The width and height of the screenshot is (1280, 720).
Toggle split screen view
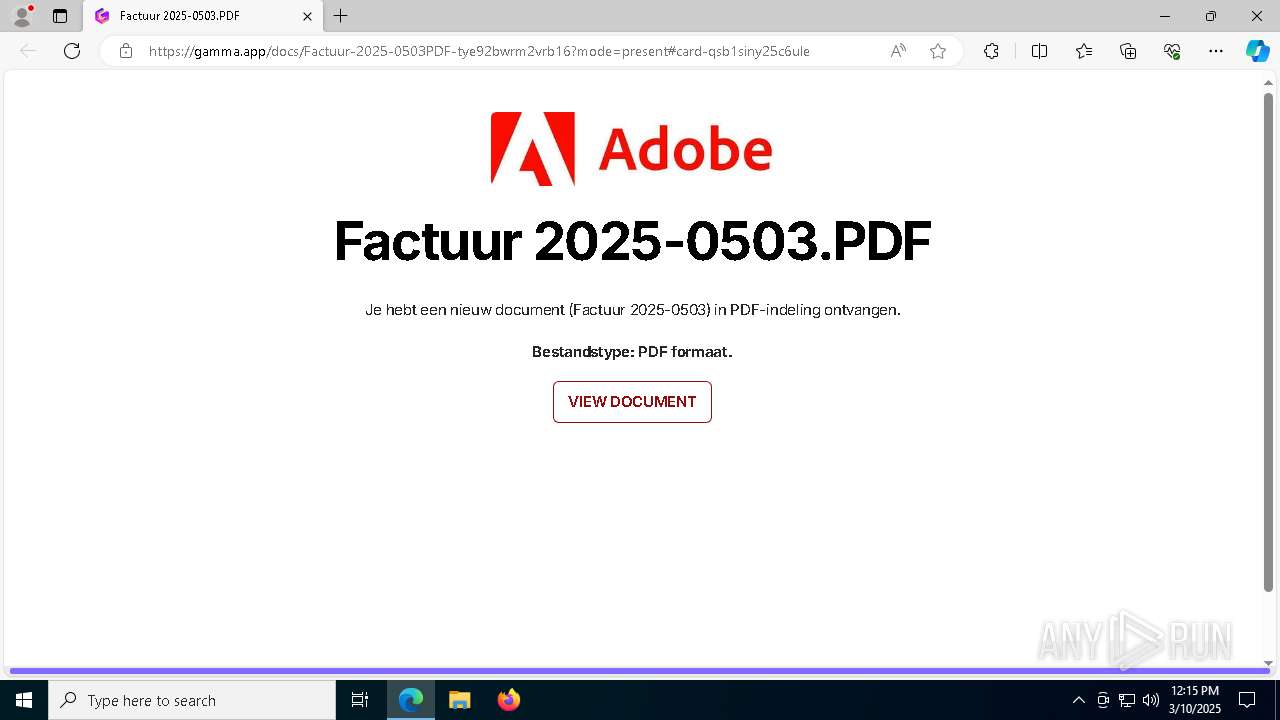(1039, 51)
